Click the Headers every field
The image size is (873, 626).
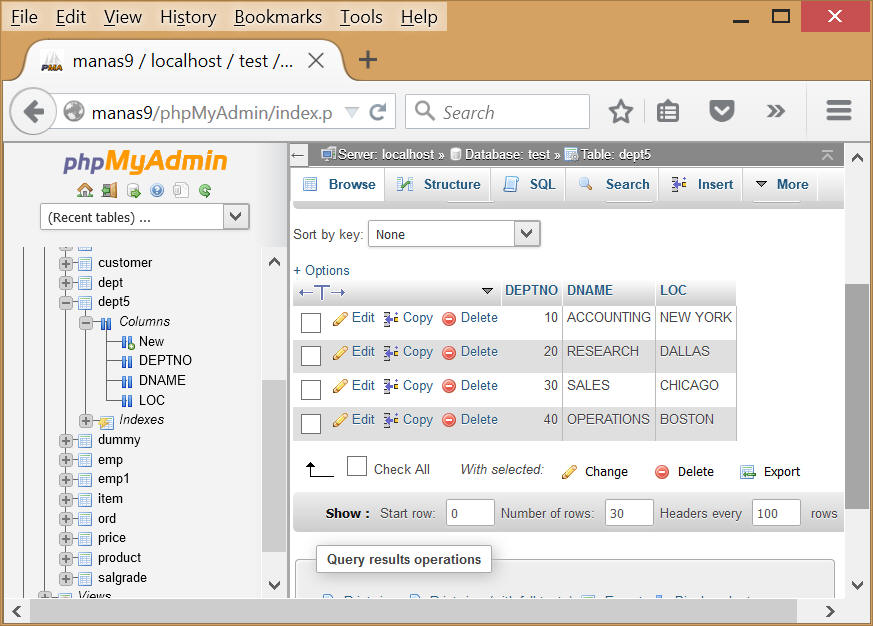[776, 513]
